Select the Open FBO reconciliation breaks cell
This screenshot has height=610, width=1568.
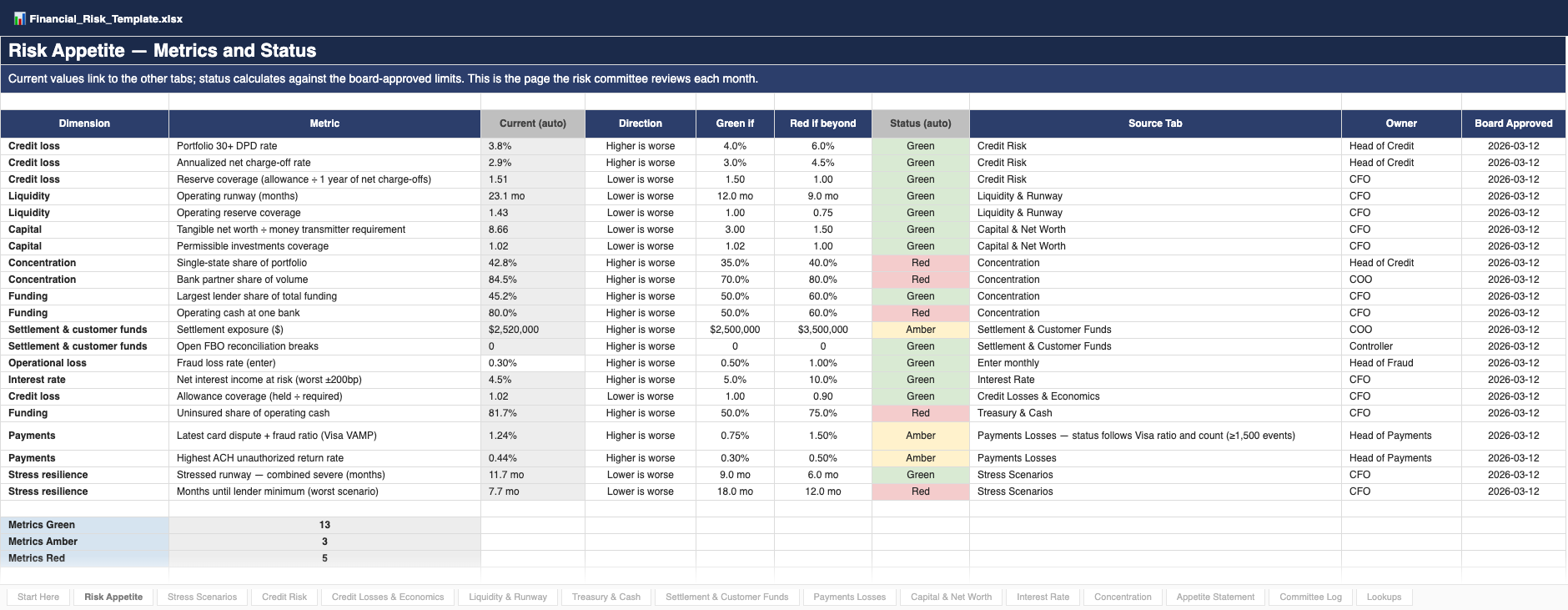point(324,346)
